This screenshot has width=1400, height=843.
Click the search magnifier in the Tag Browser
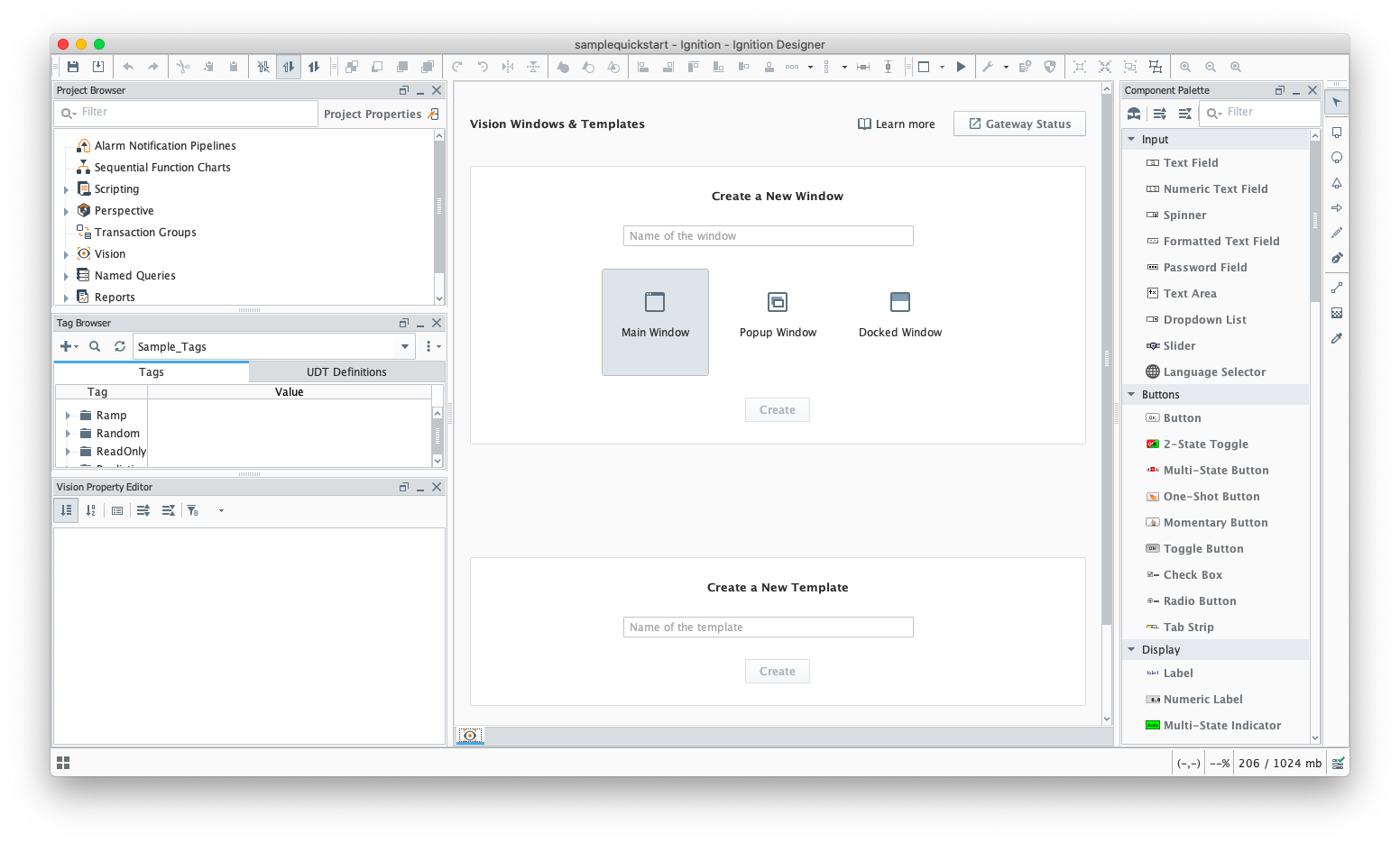[95, 346]
